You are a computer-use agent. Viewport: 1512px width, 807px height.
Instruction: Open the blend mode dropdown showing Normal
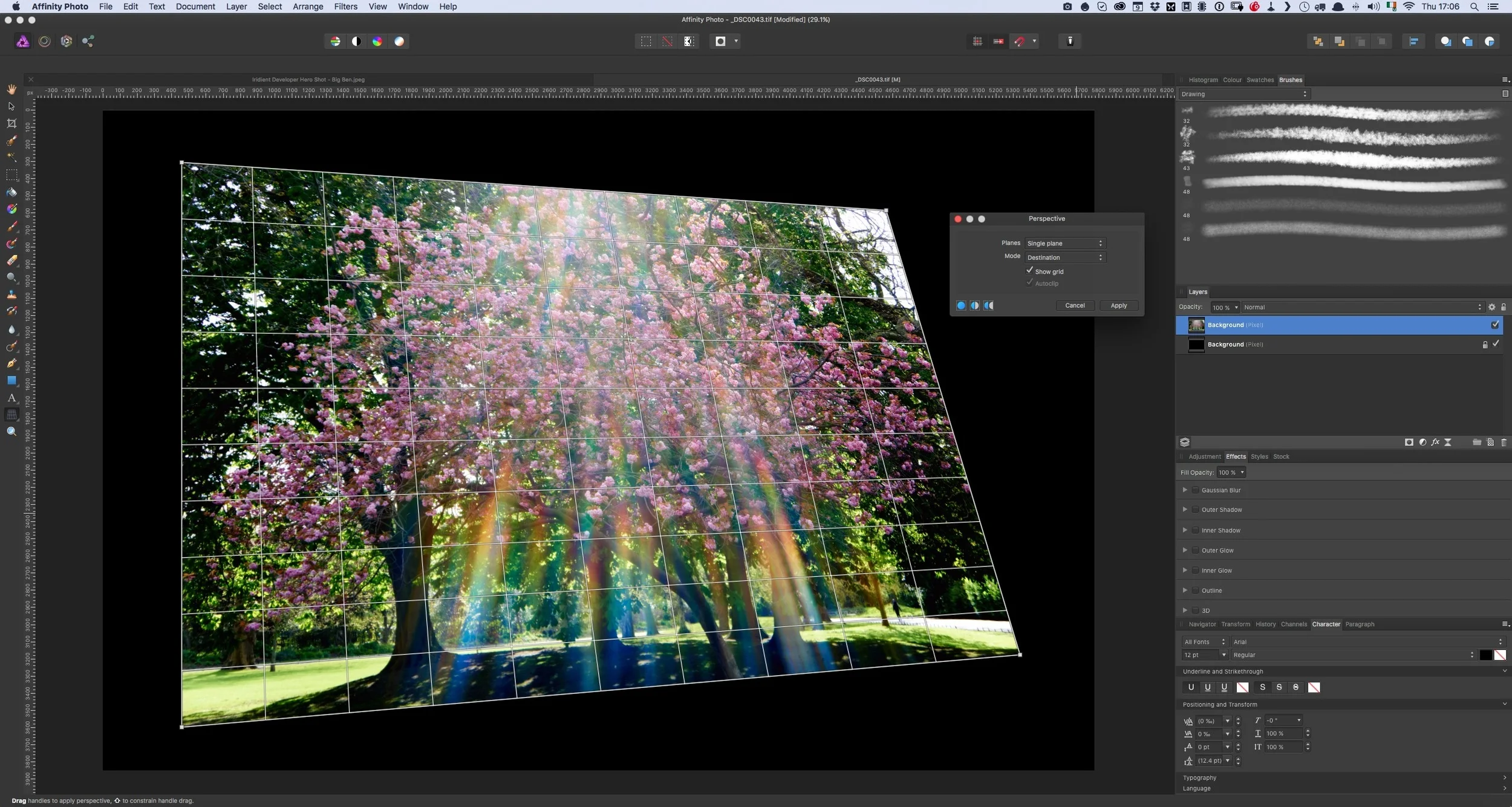tap(1361, 307)
